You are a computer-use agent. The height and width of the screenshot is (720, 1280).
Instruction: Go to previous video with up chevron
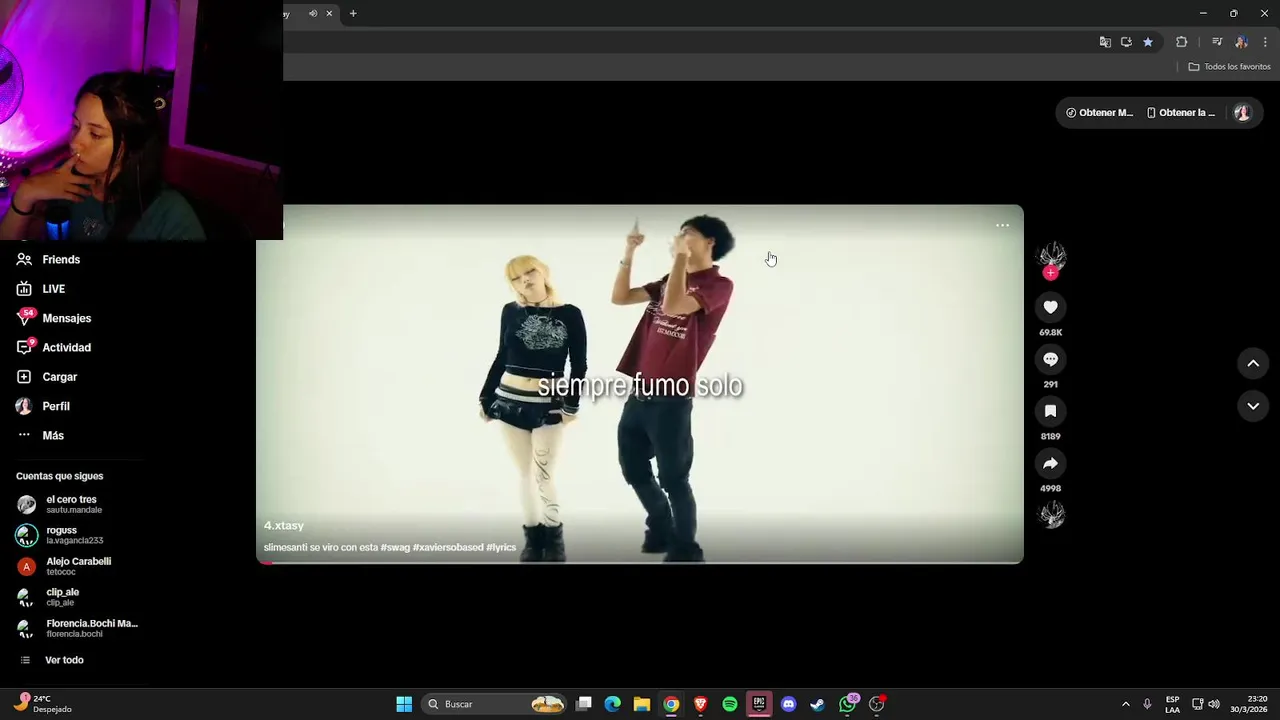(x=1253, y=364)
